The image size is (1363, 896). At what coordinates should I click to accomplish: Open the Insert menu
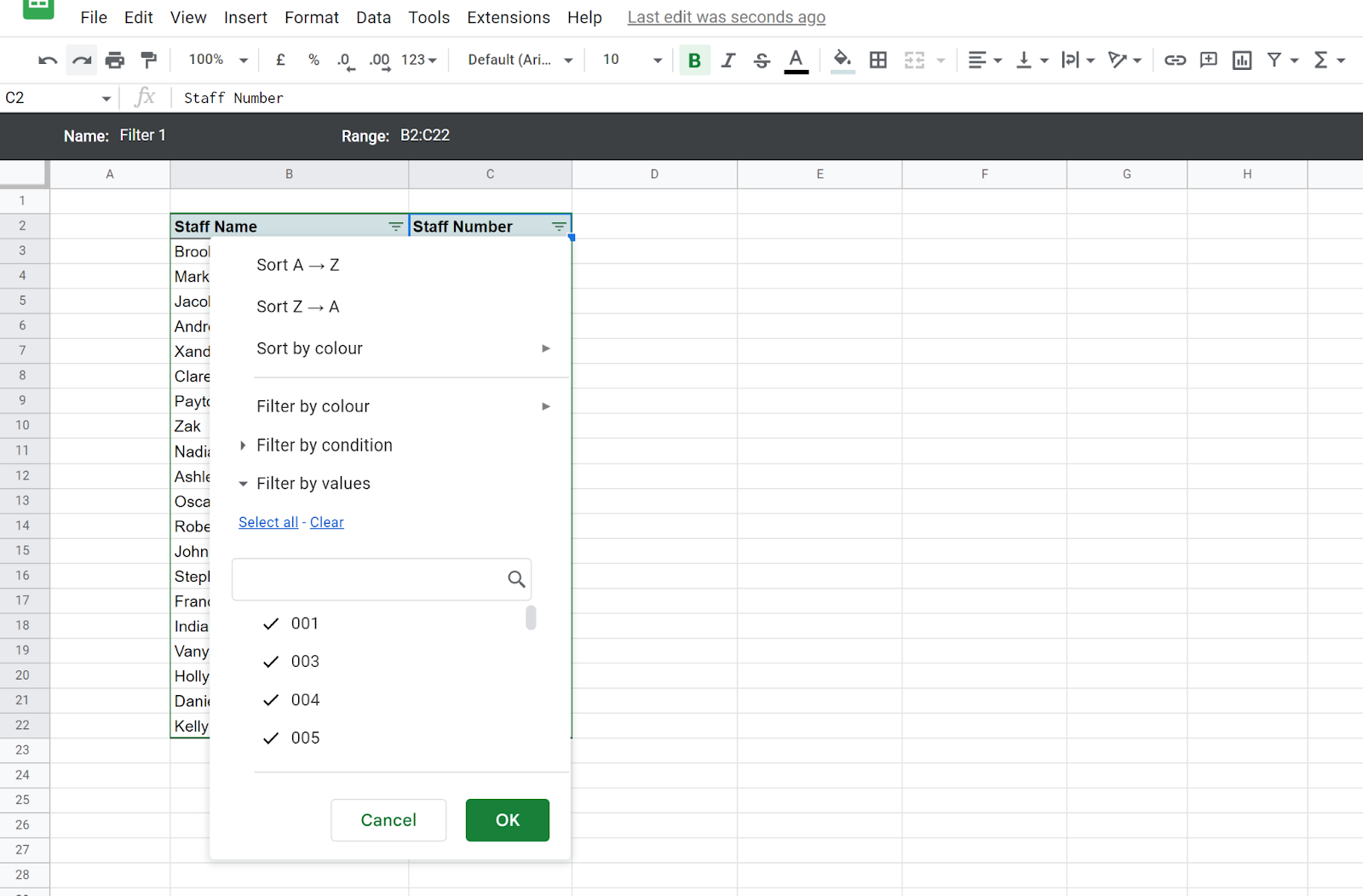(245, 17)
